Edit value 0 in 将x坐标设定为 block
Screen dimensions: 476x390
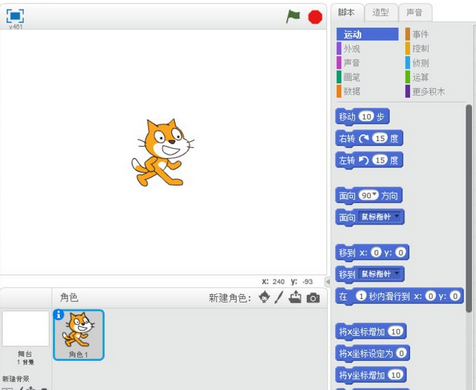401,353
